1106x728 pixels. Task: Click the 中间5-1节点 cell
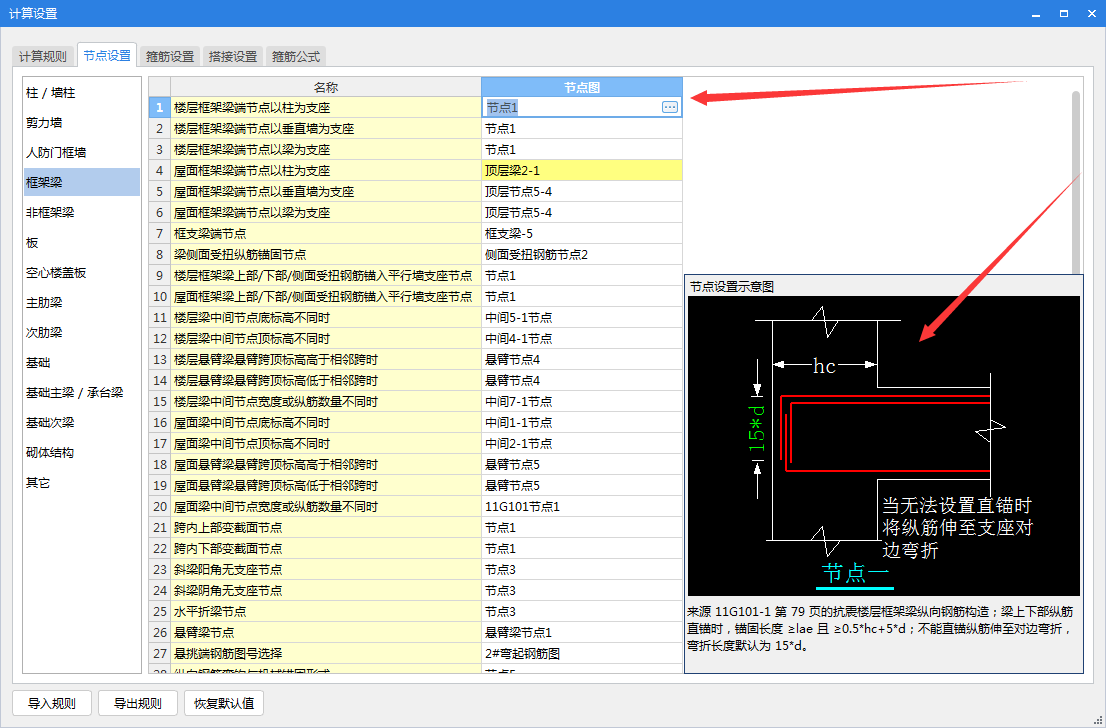[x=582, y=317]
